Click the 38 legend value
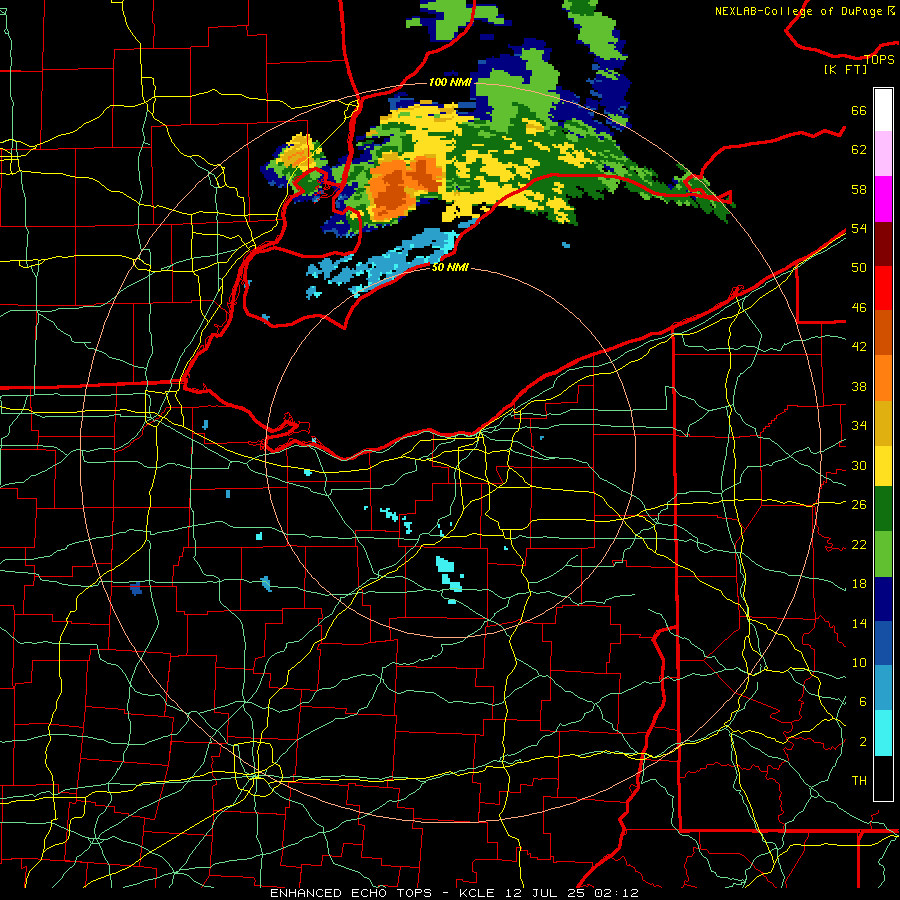900x900 pixels. point(859,386)
